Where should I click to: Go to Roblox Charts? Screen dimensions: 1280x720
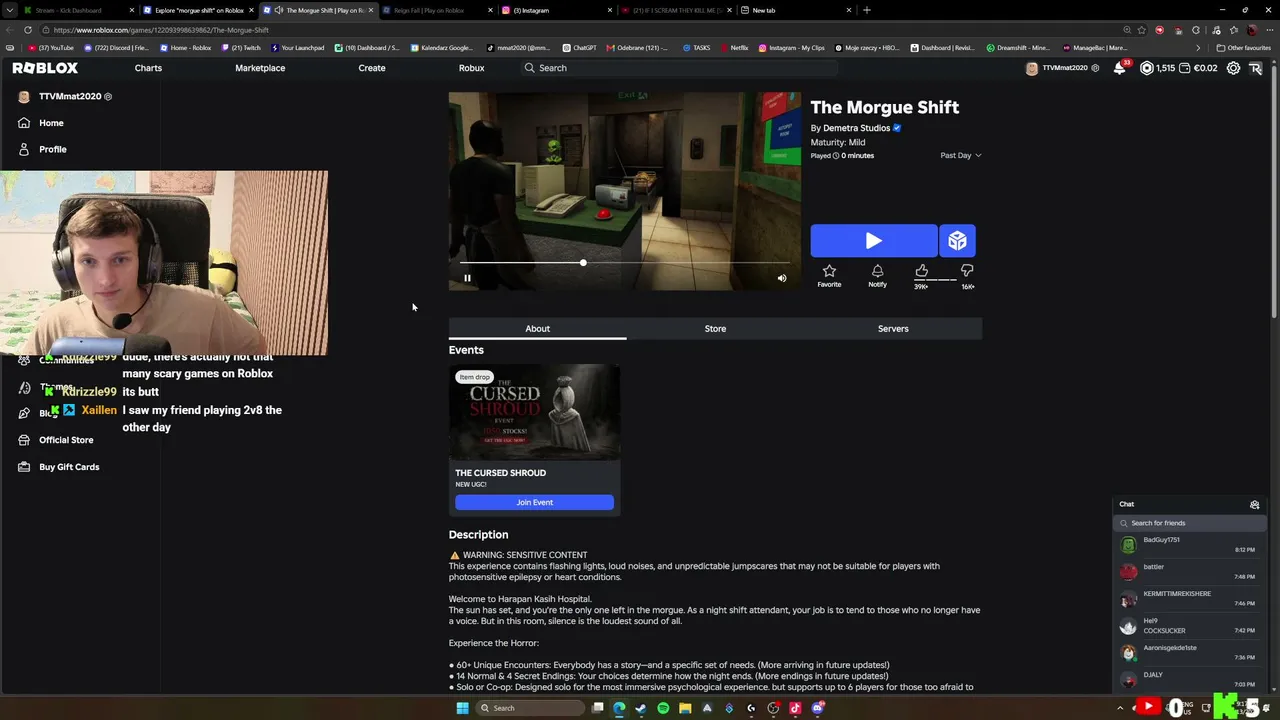(148, 68)
